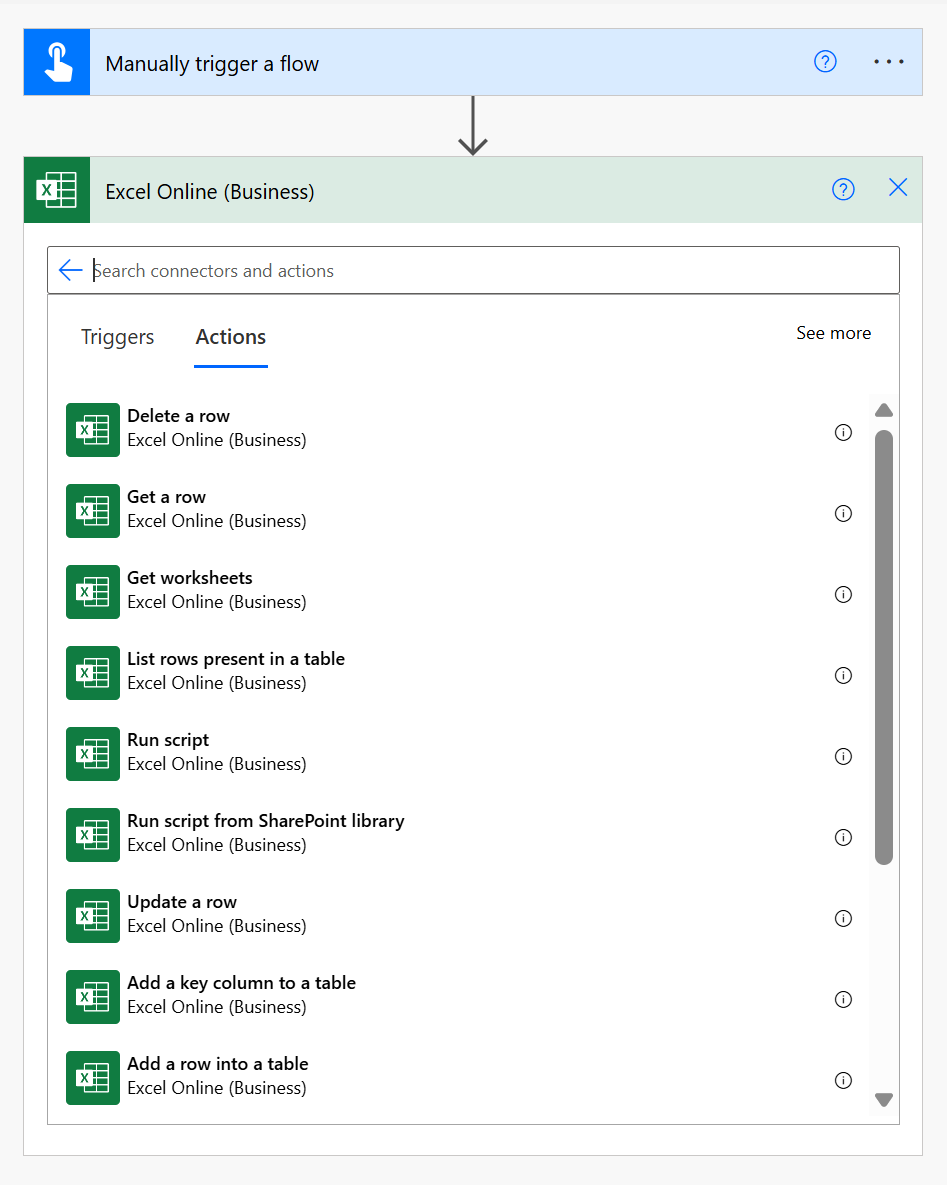Click info icon beside Update a row
The image size is (947, 1185).
pyautogui.click(x=843, y=918)
